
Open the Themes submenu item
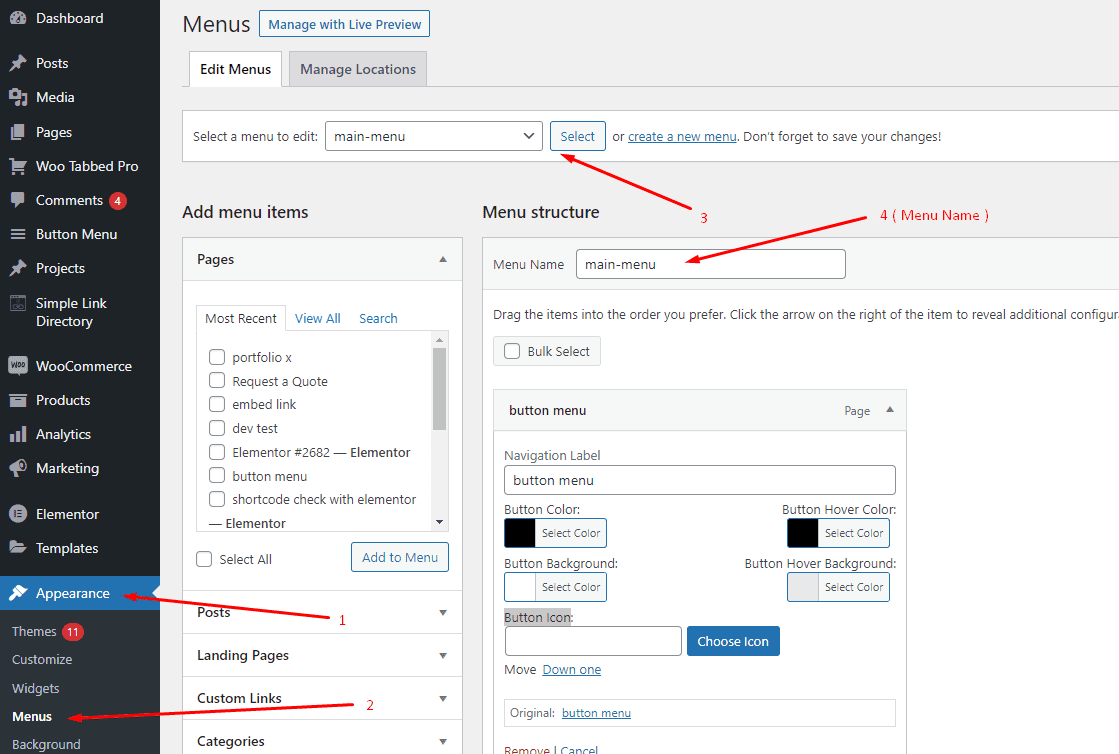tap(34, 631)
